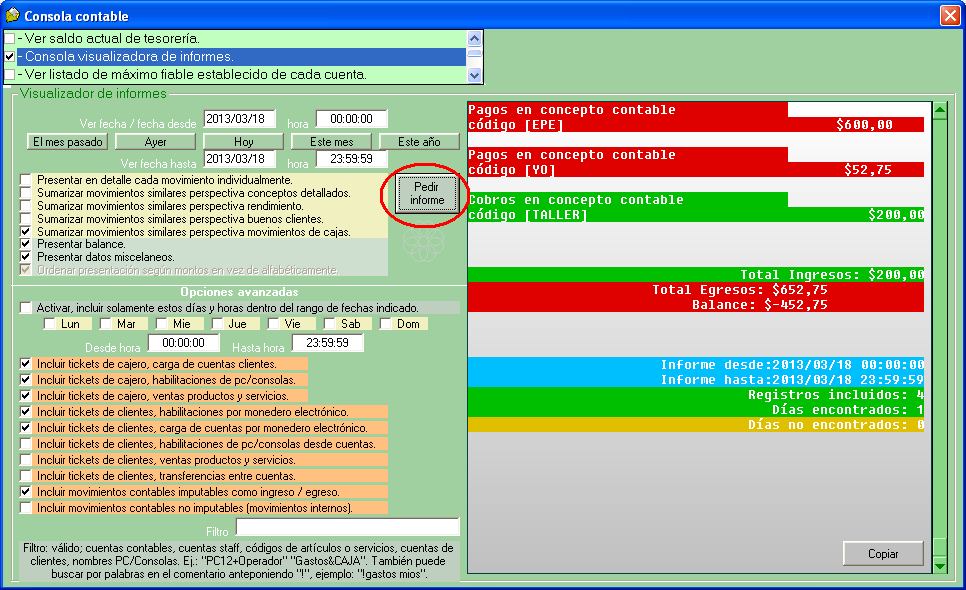Uncheck 'Incluir tickets de cajero, ventas productos y servicios'
This screenshot has height=590, width=966.
tap(25, 396)
